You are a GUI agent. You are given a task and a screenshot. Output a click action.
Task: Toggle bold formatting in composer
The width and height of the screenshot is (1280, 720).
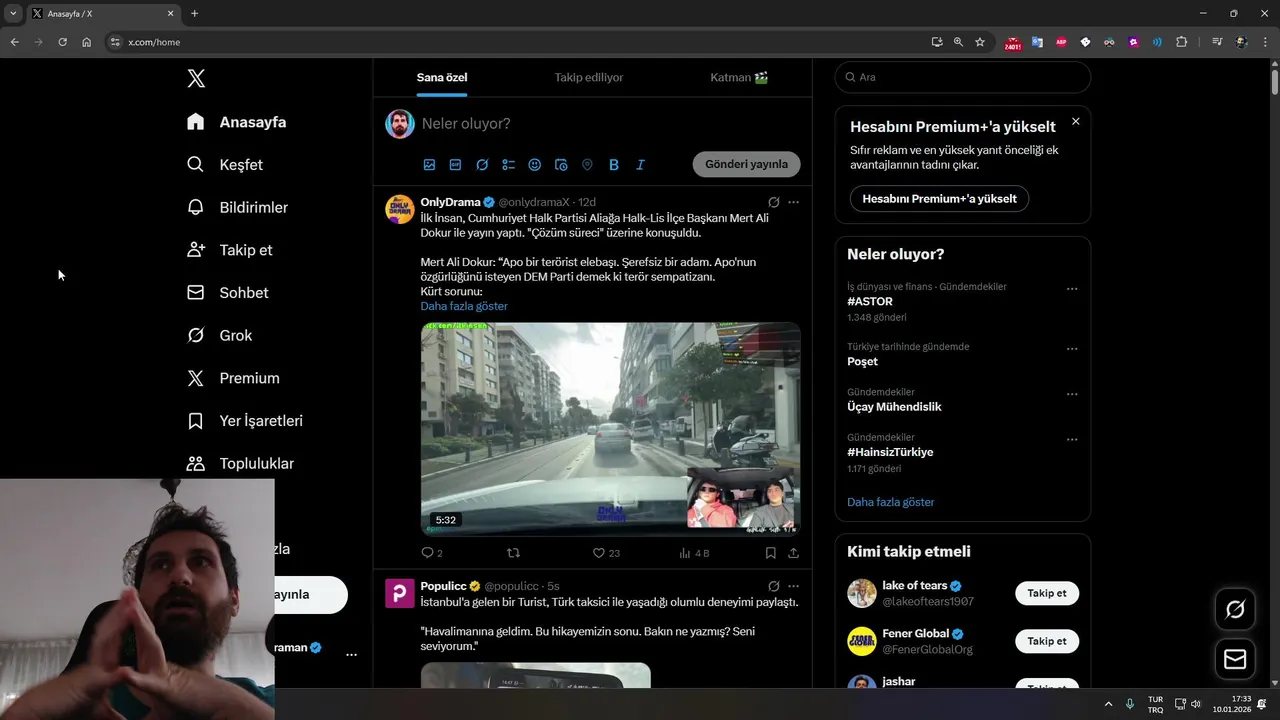click(x=614, y=165)
